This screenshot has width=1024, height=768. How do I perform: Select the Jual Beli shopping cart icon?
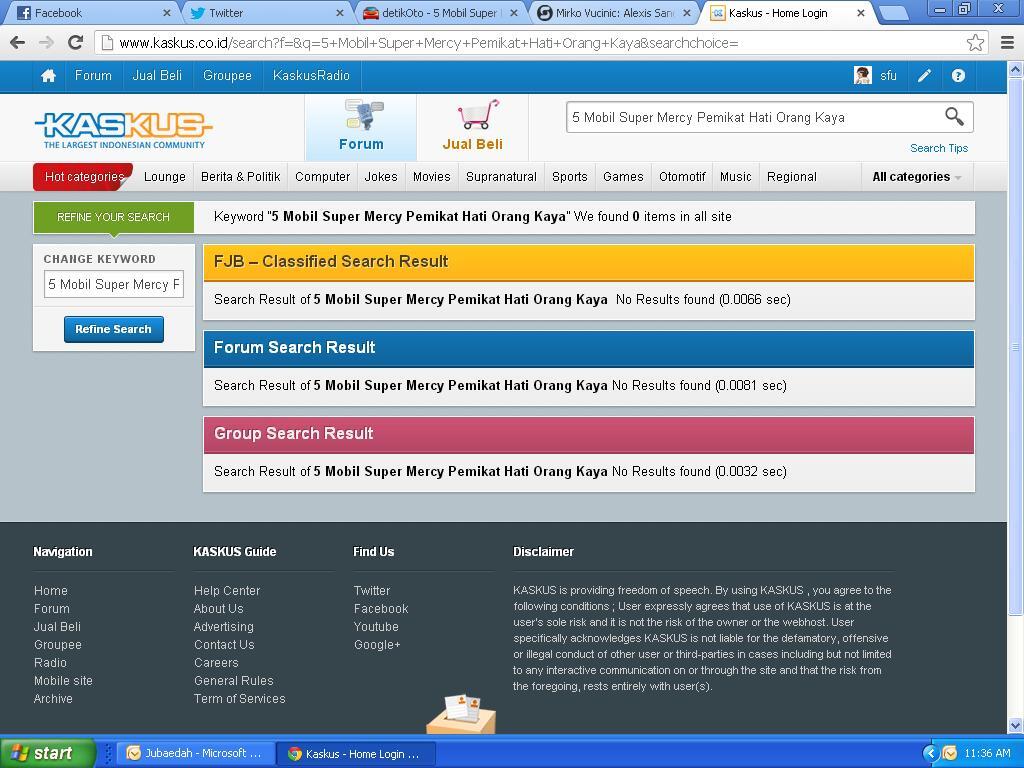[x=472, y=127]
